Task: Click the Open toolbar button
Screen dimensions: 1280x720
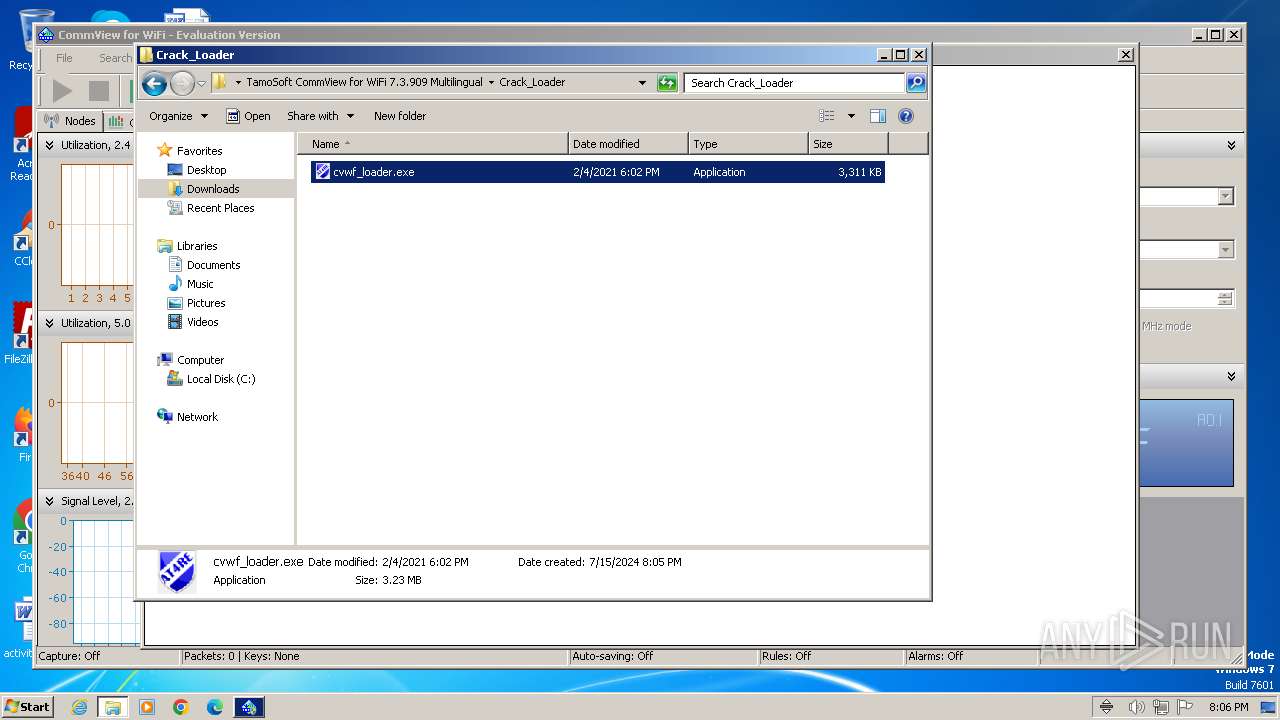Action: (248, 116)
